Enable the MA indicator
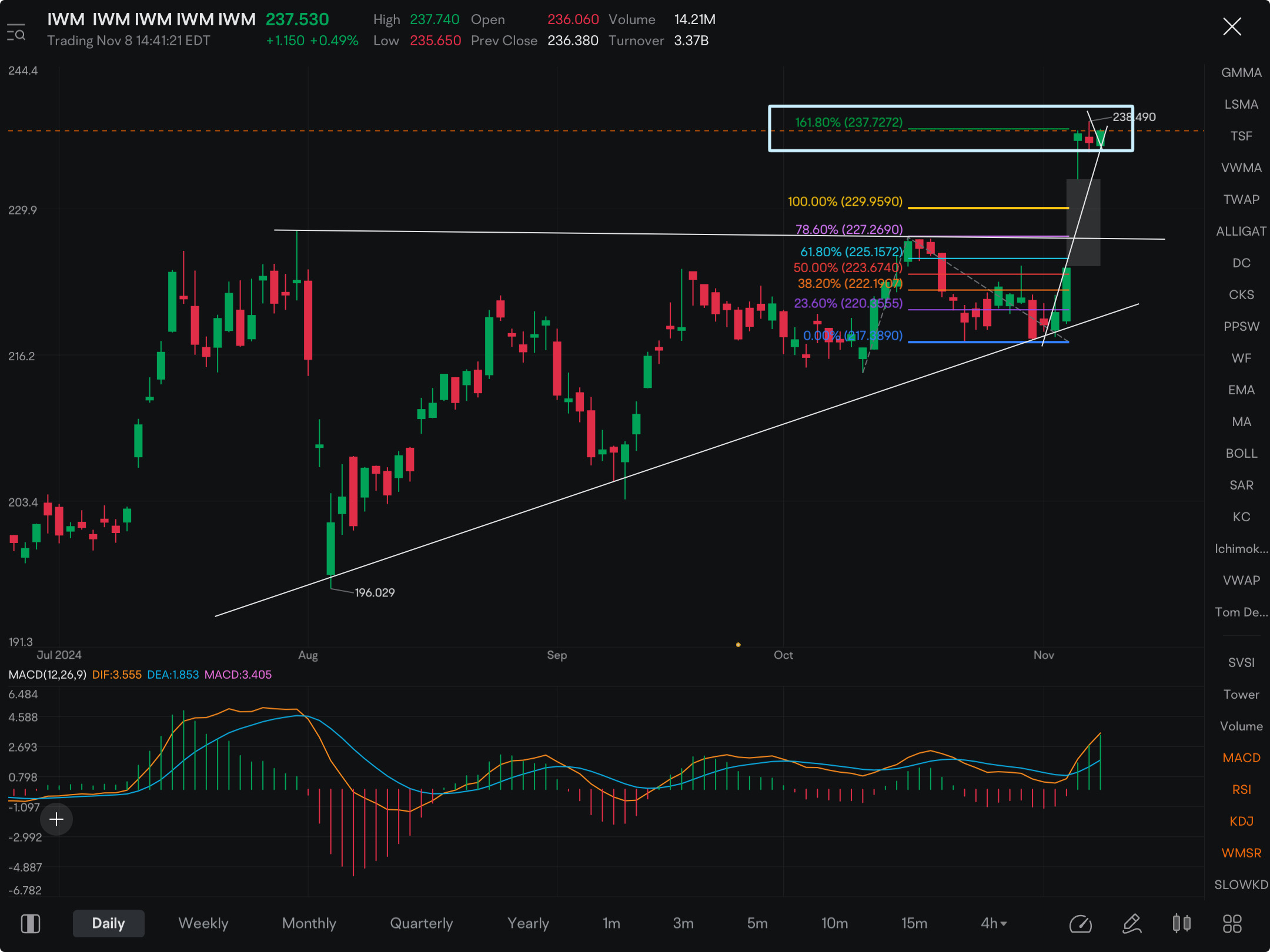 coord(1241,422)
